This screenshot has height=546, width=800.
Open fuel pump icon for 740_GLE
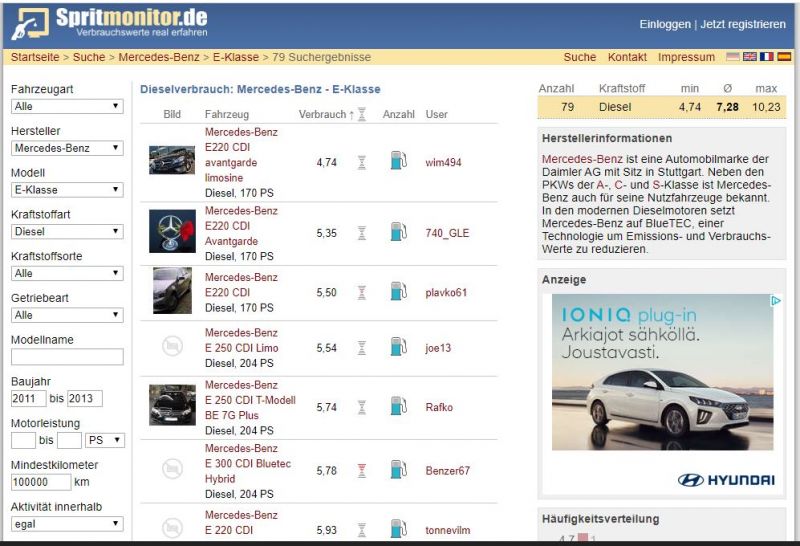[398, 232]
